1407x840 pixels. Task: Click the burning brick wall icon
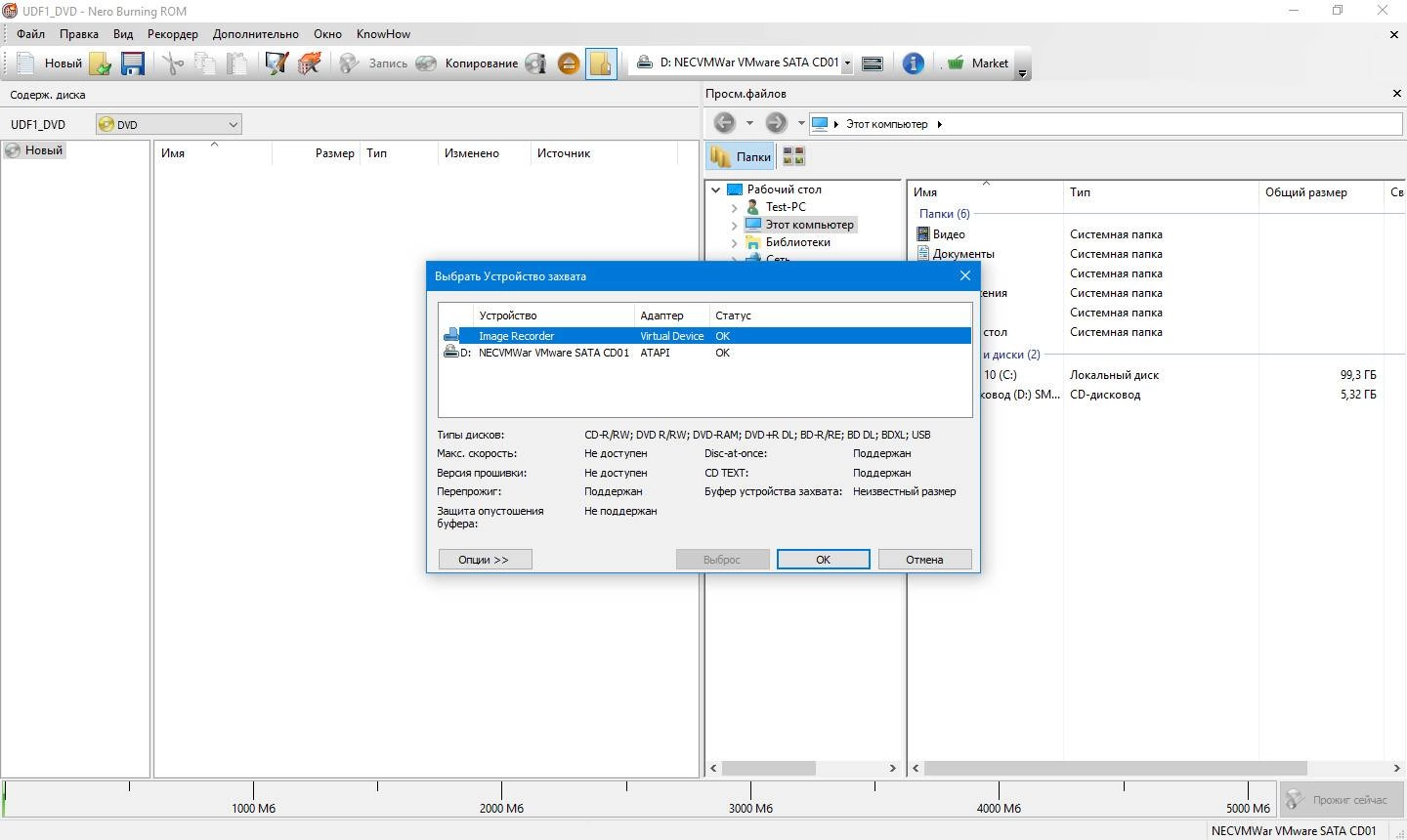pos(310,63)
